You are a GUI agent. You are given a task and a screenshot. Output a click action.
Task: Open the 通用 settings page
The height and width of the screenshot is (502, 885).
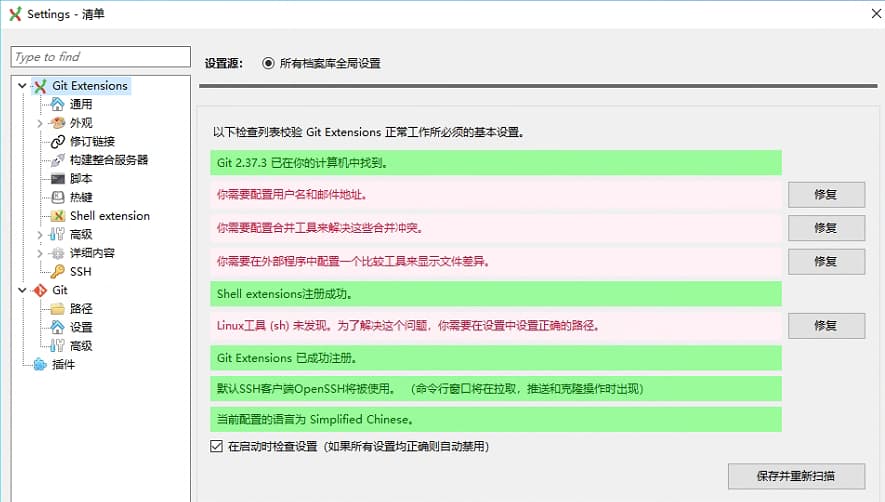[81, 104]
